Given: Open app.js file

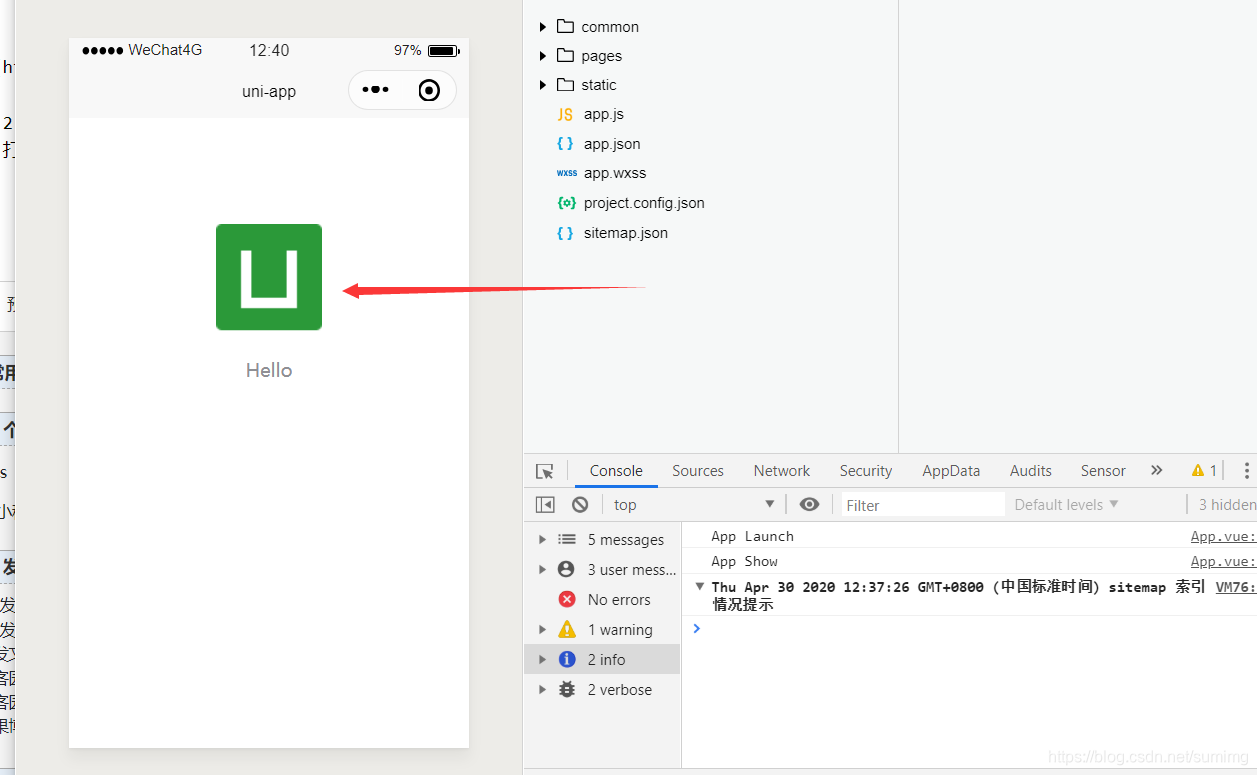Looking at the screenshot, I should 604,114.
